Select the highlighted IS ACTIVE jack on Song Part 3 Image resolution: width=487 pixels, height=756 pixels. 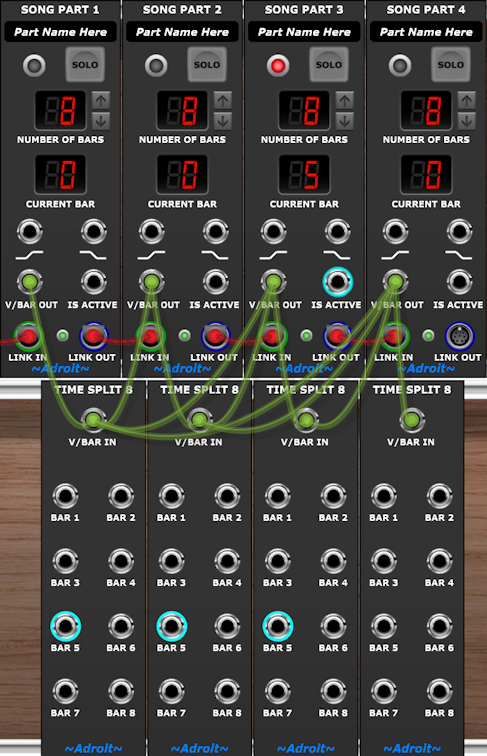point(337,282)
